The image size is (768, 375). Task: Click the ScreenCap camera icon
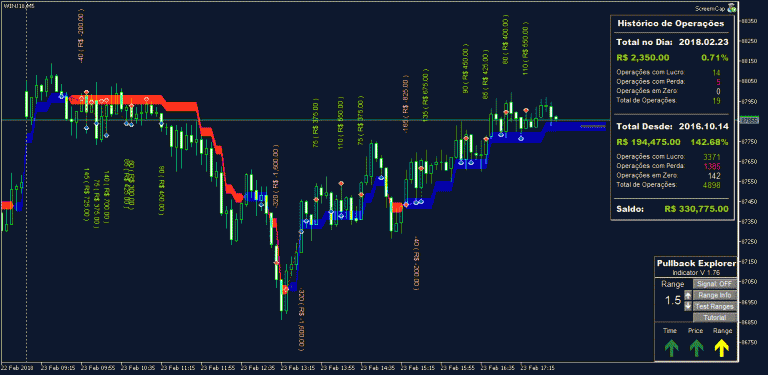[732, 7]
